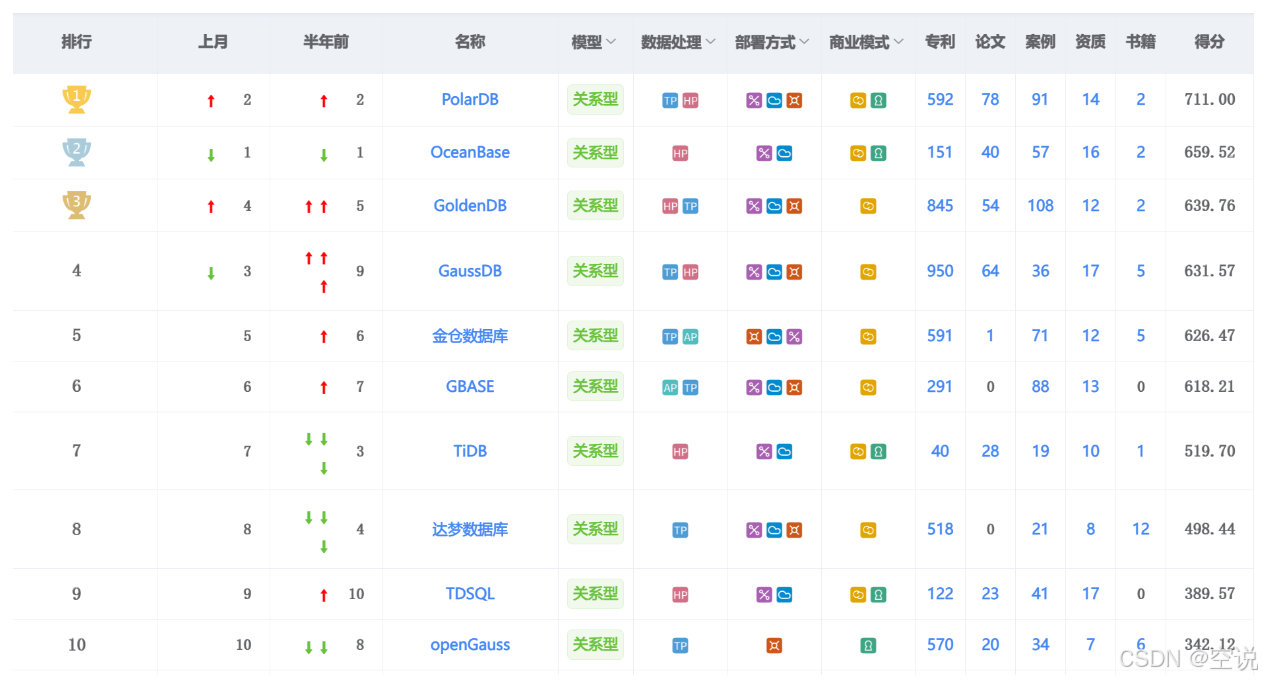Click the cloud icon in 达梦数据库 row
Viewport: 1262px width, 680px height.
(x=774, y=530)
